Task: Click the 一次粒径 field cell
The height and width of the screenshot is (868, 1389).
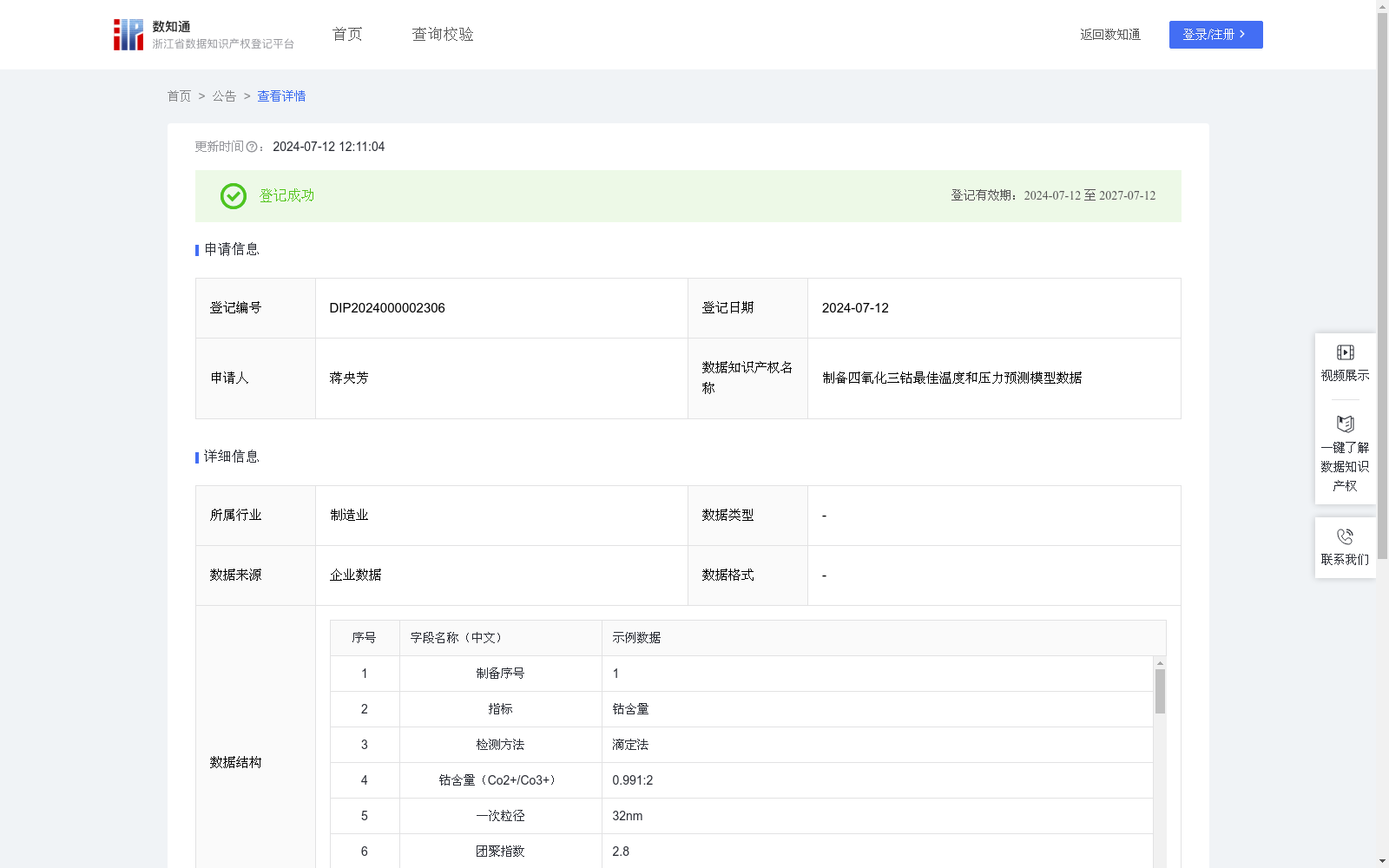Action: point(501,816)
